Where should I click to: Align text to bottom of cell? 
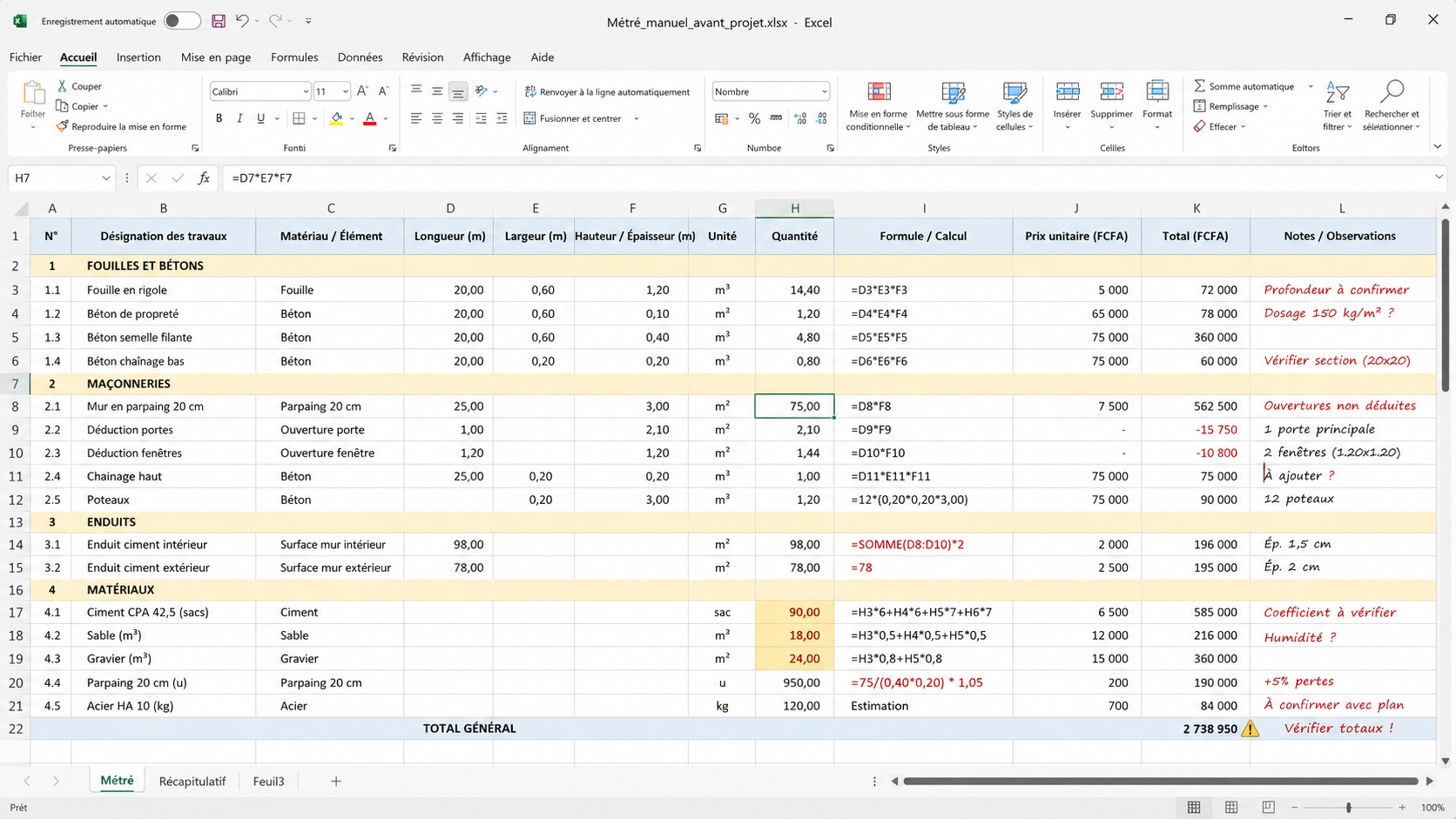click(x=458, y=91)
